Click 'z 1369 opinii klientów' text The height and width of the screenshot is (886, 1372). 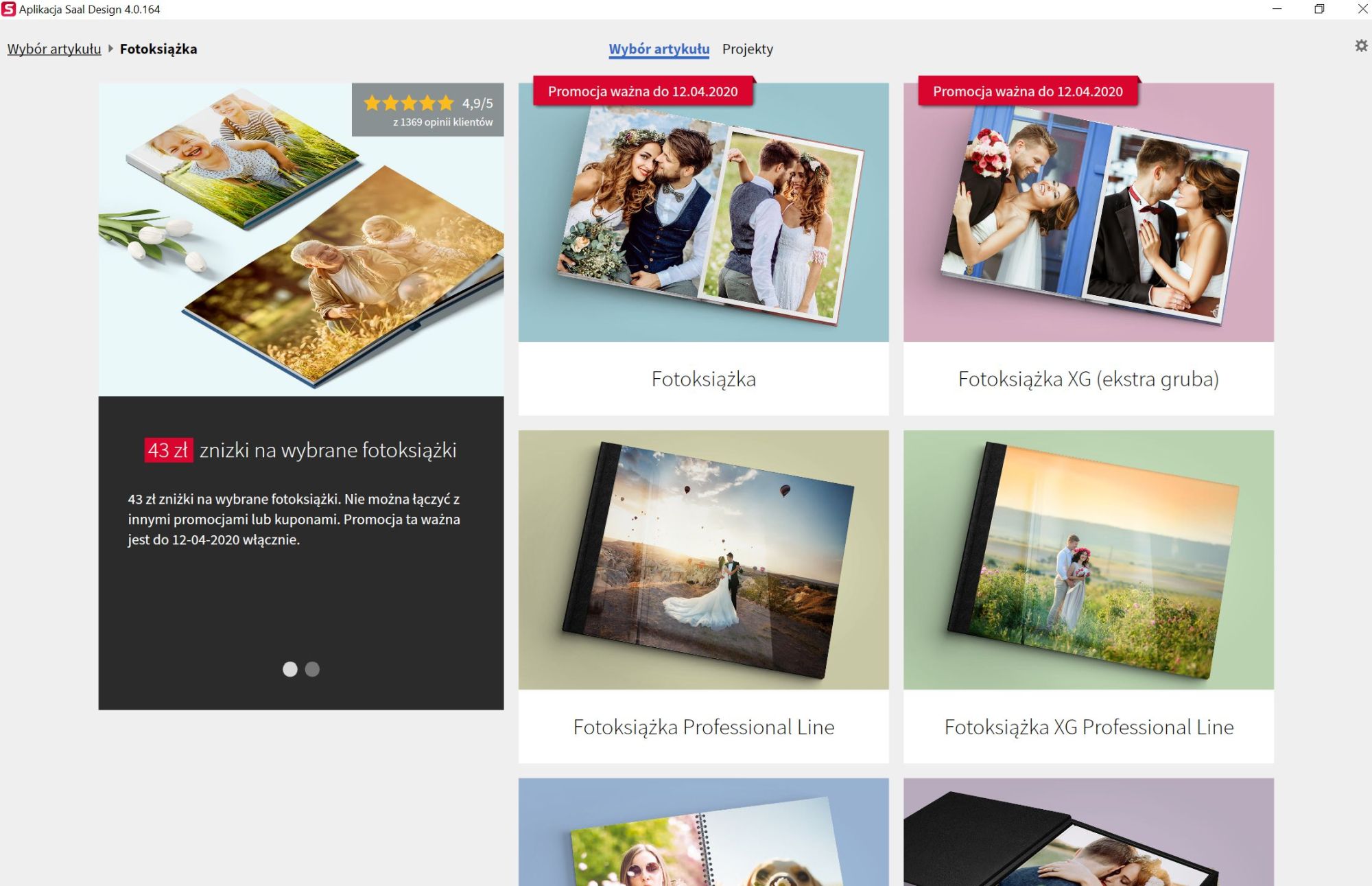pos(442,122)
